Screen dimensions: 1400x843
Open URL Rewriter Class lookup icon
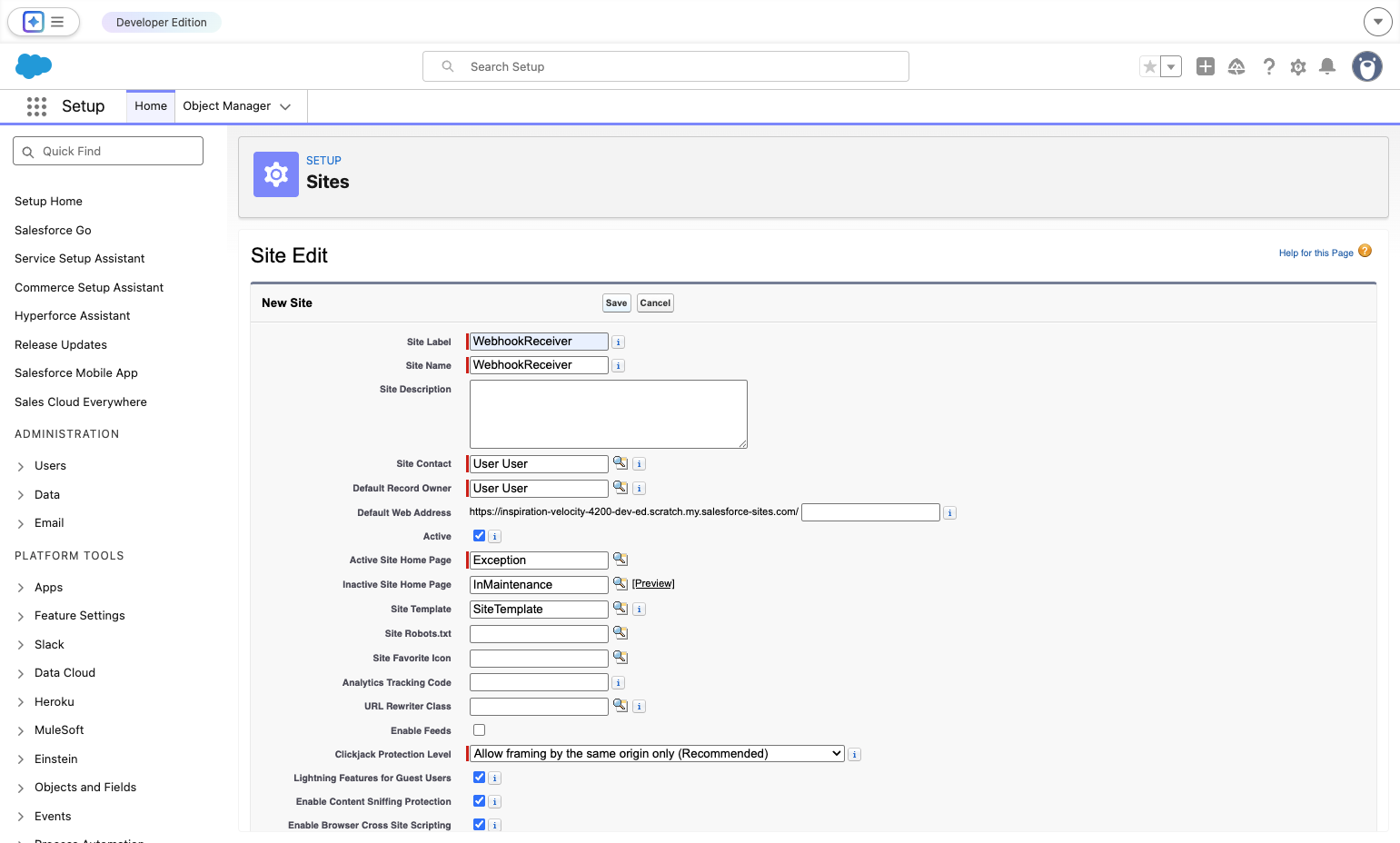[x=621, y=706]
